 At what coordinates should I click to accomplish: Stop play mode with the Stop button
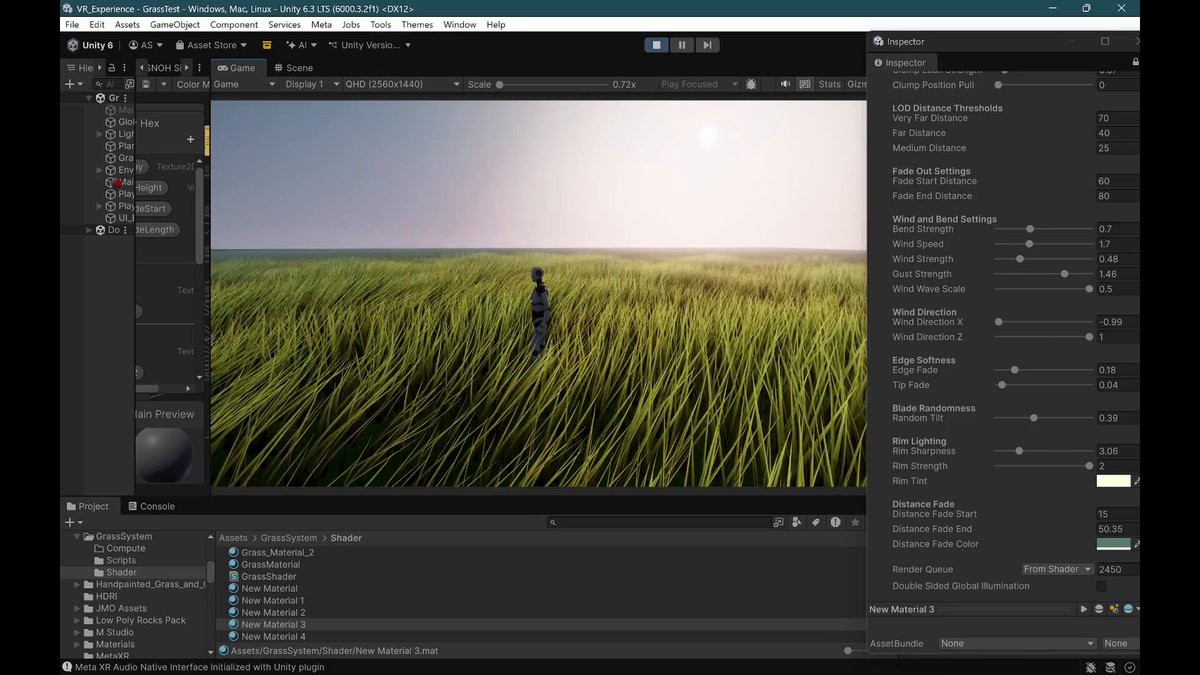657,45
